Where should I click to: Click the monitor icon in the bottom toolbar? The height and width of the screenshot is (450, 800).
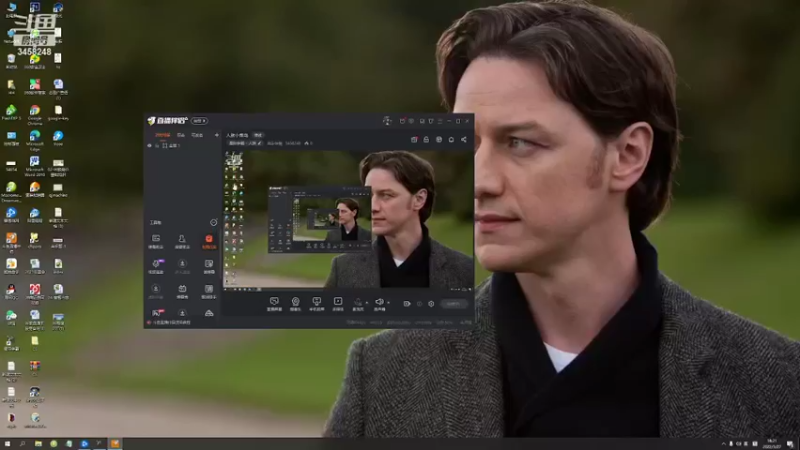pyautogui.click(x=317, y=304)
